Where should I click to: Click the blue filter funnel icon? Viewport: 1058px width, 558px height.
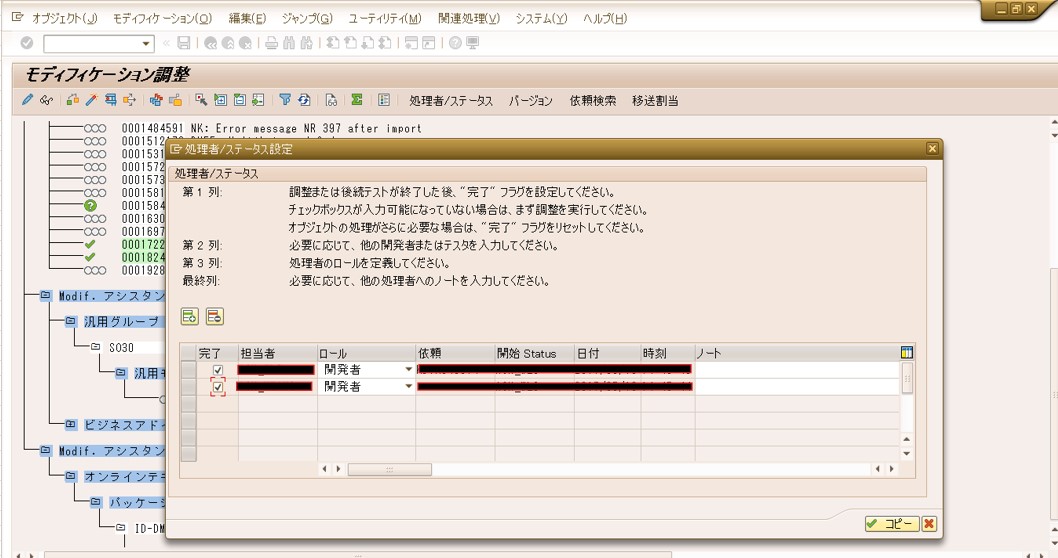285,100
